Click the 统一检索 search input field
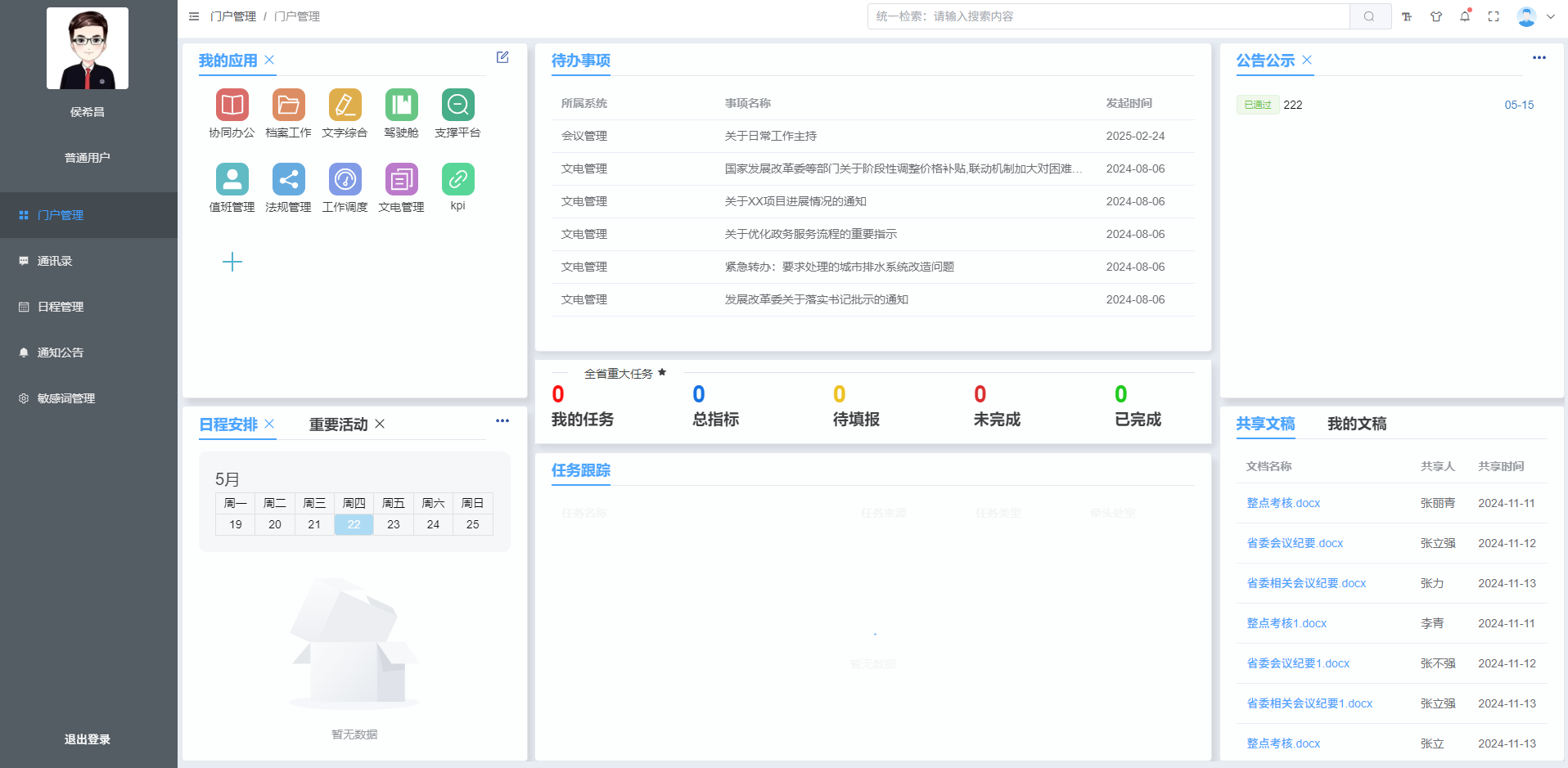This screenshot has height=768, width=1568. coord(1108,16)
